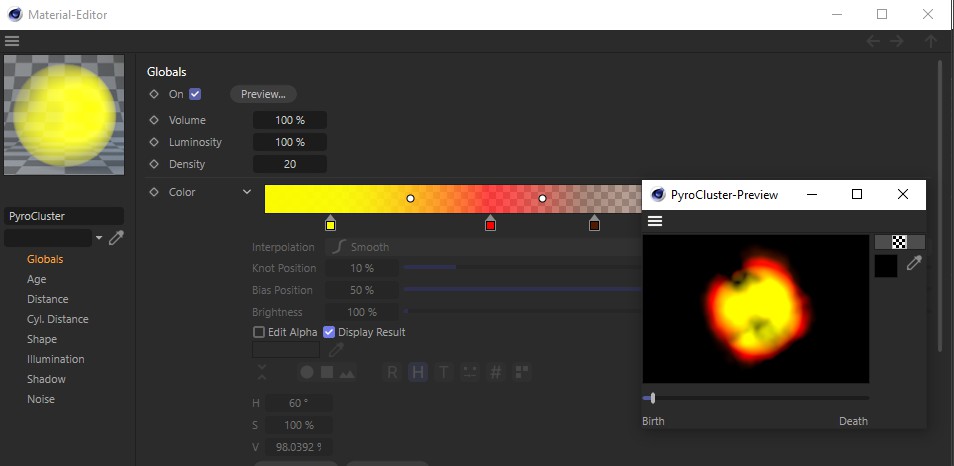Viewport: 954px width, 466px height.
Task: Click the Luminosity 100 % field
Action: (290, 142)
